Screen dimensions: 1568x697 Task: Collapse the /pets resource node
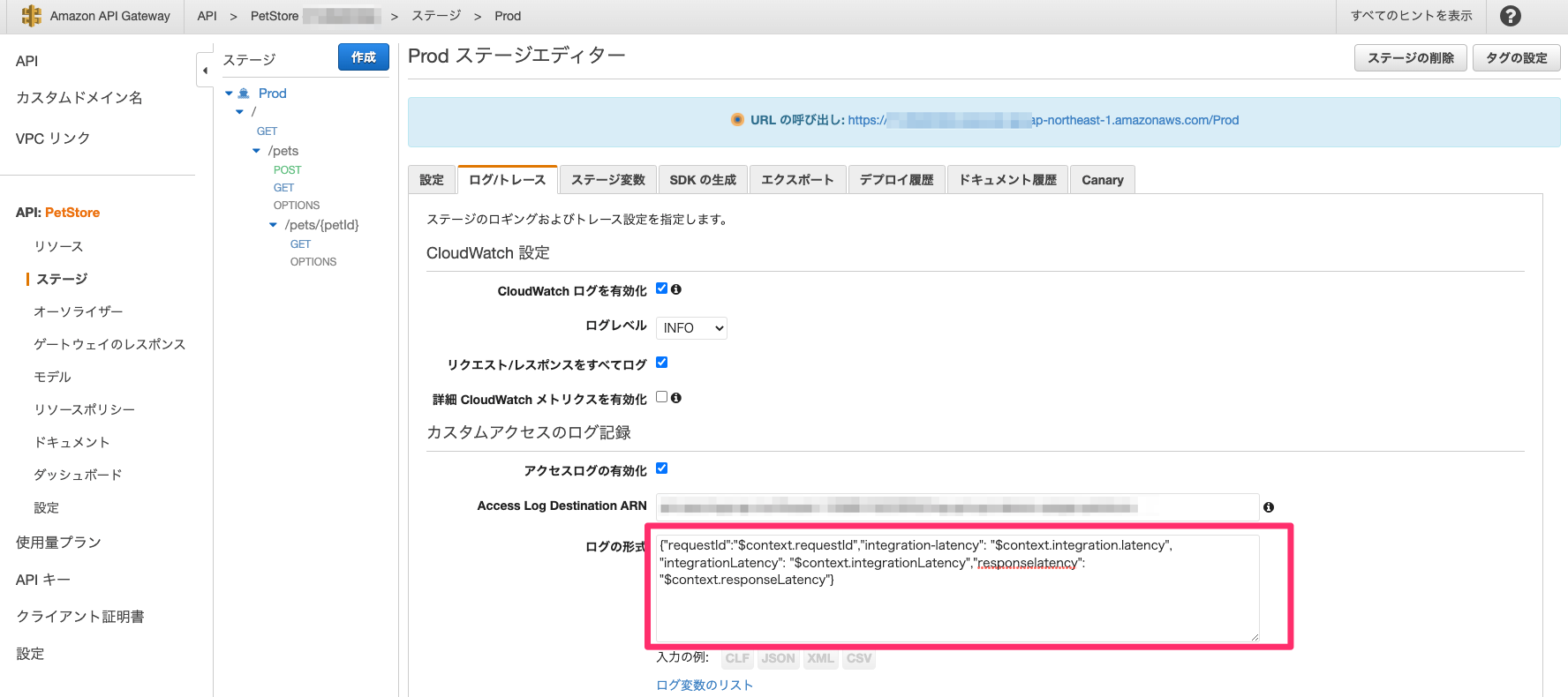(x=257, y=151)
